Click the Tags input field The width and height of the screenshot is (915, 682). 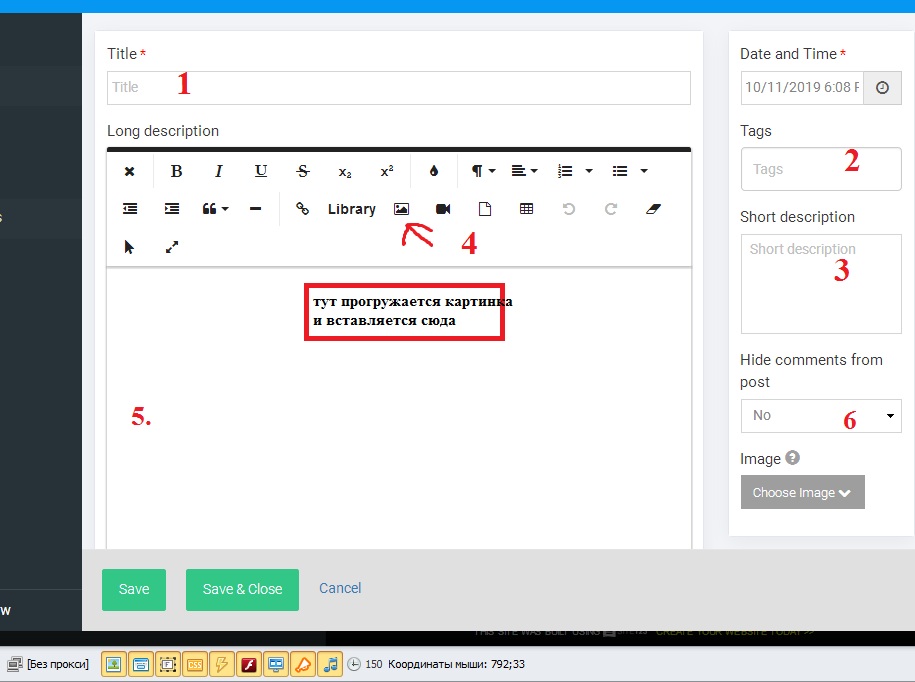(821, 169)
